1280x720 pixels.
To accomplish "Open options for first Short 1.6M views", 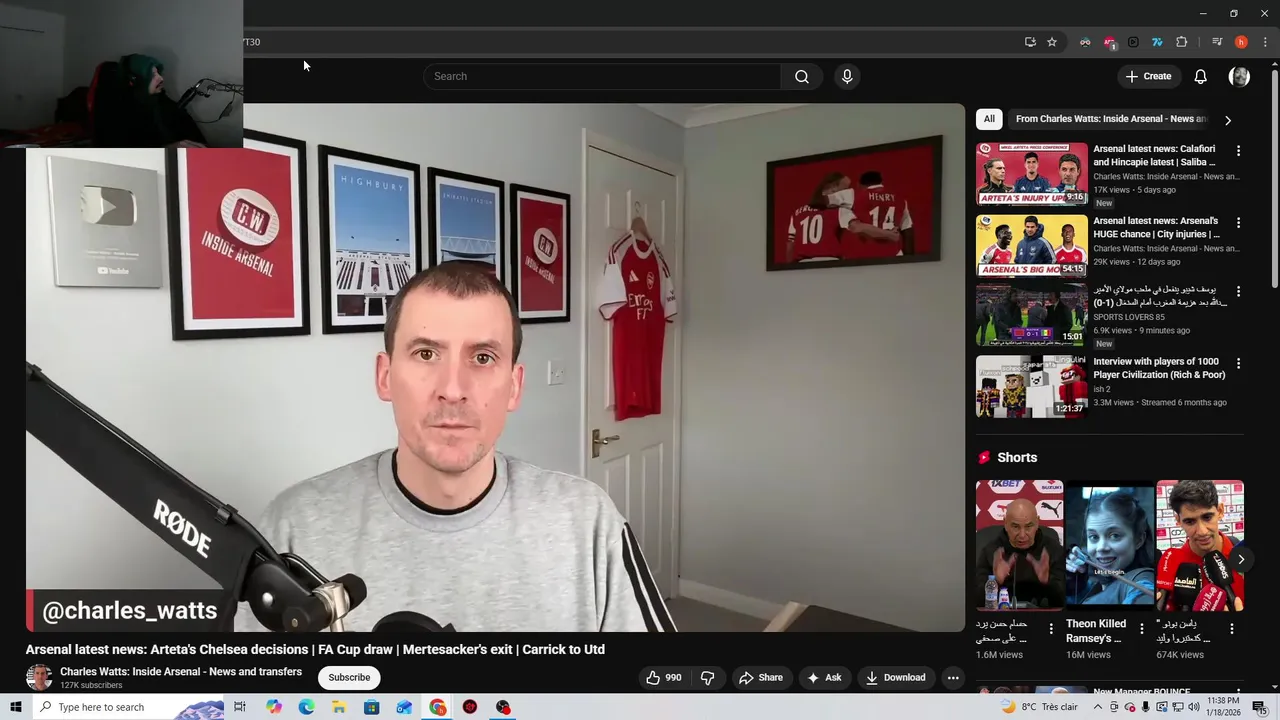I will click(1050, 629).
